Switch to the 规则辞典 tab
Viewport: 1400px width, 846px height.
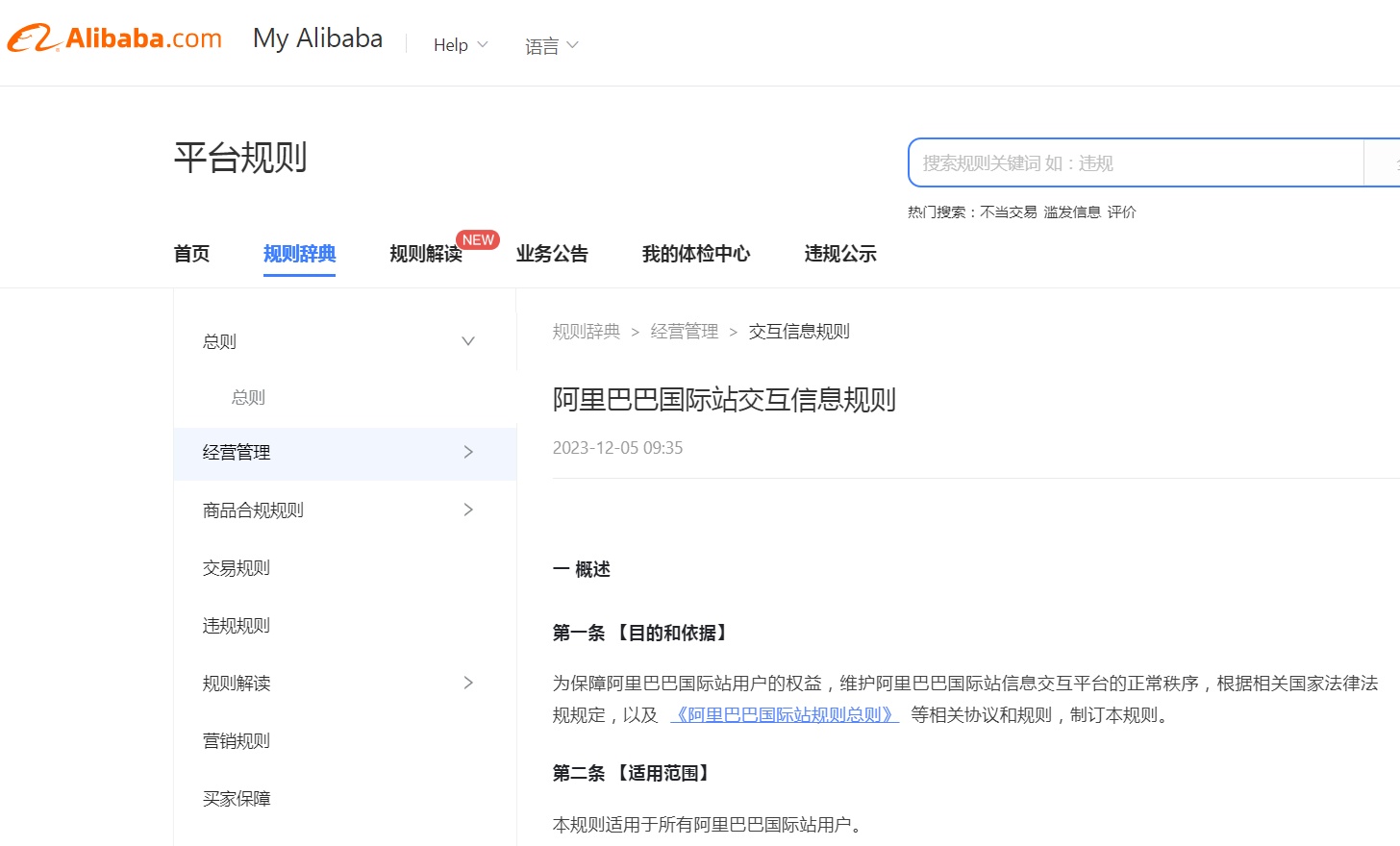click(299, 254)
